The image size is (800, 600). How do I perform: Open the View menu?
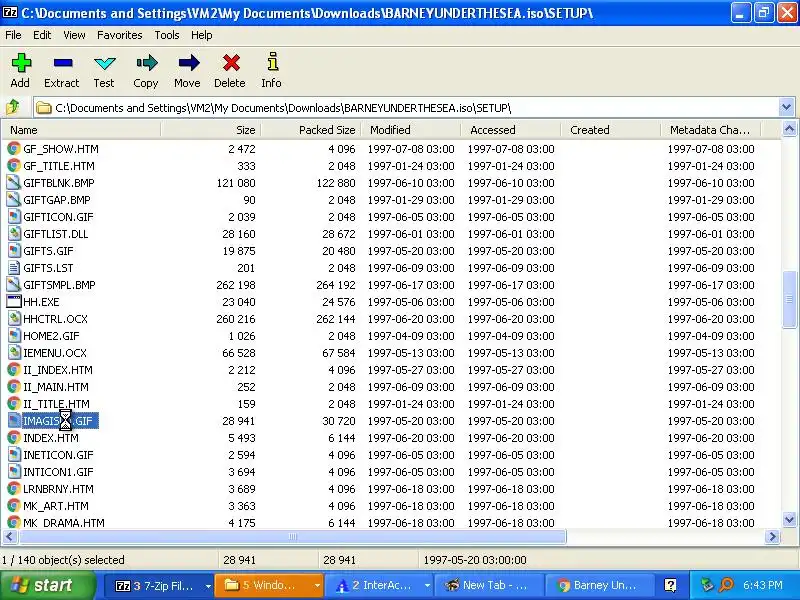click(x=74, y=35)
